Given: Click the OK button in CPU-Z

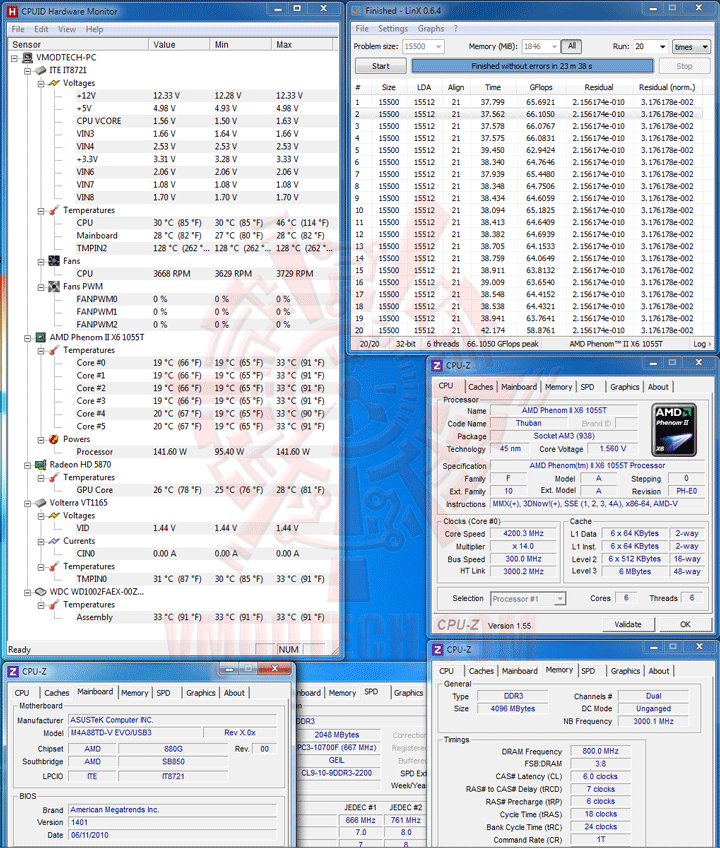Looking at the screenshot, I should click(x=685, y=624).
